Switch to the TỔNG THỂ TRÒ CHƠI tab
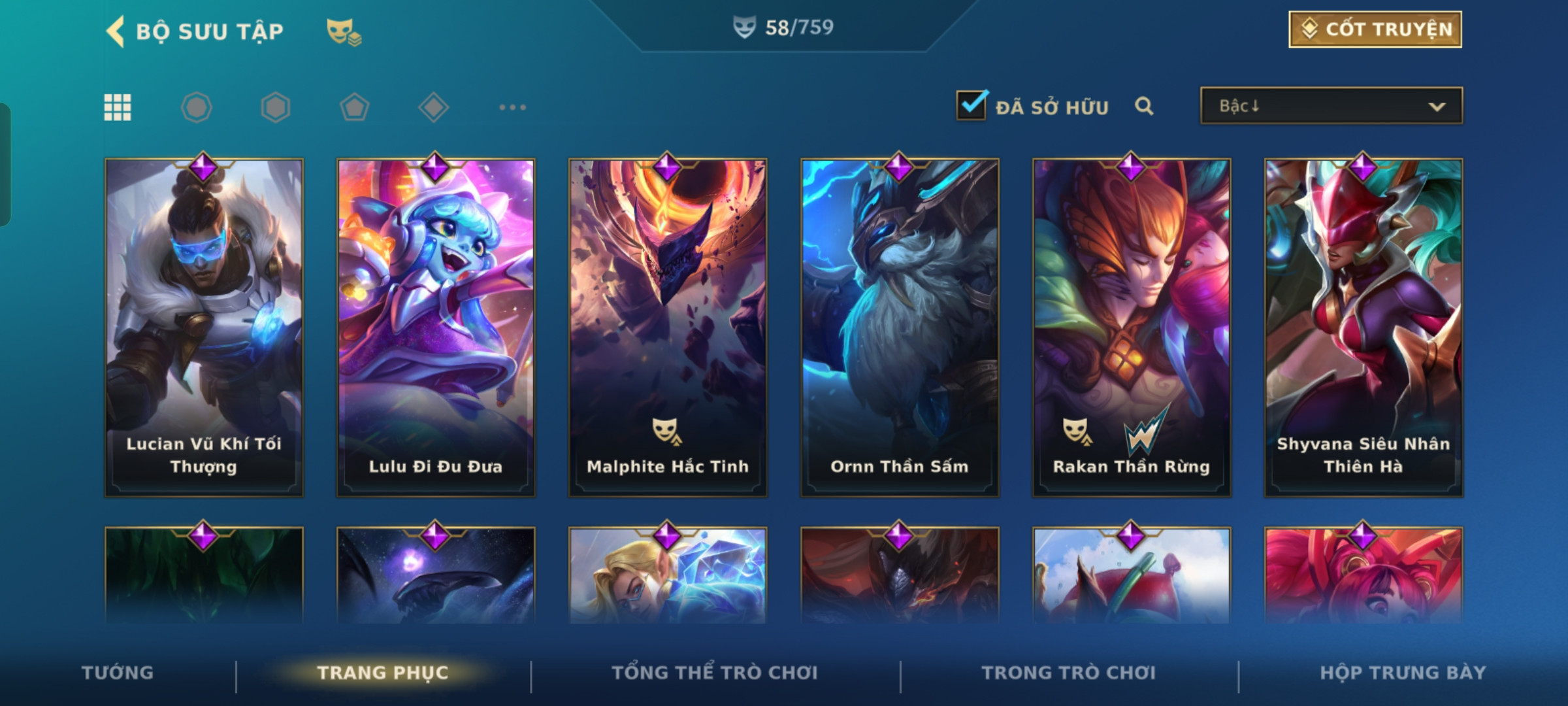1568x706 pixels. pyautogui.click(x=715, y=672)
